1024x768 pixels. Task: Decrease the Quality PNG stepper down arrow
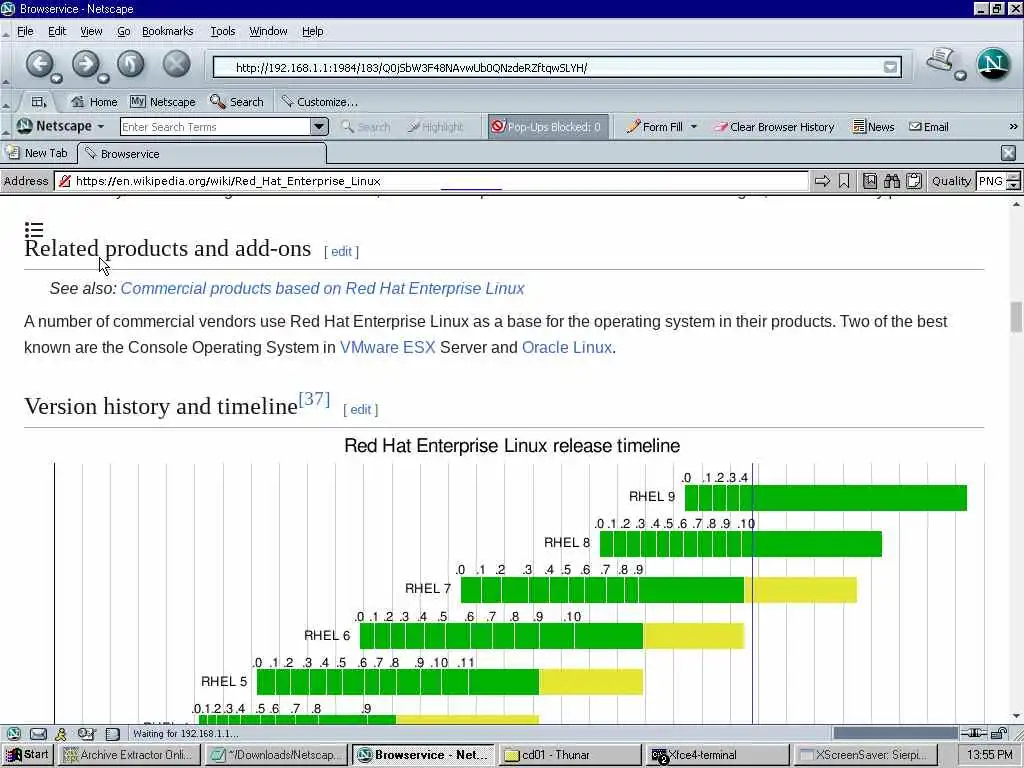1014,186
